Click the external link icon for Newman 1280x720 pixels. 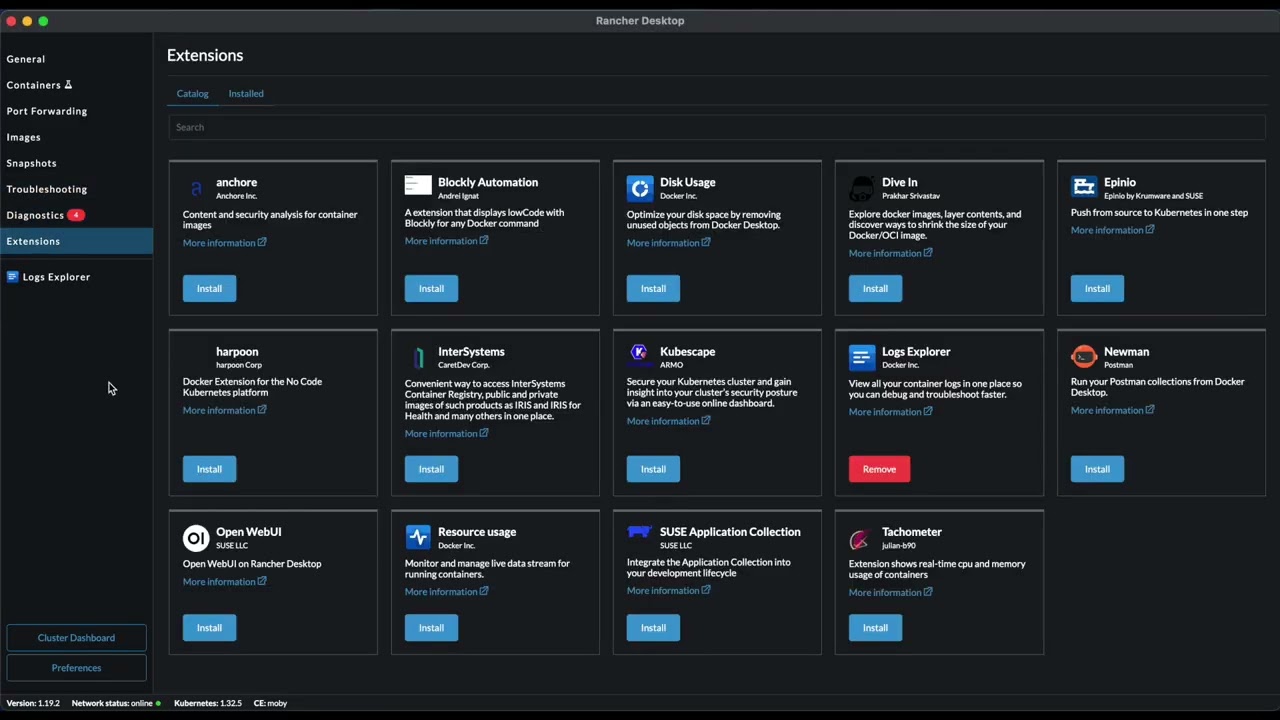(x=1150, y=410)
